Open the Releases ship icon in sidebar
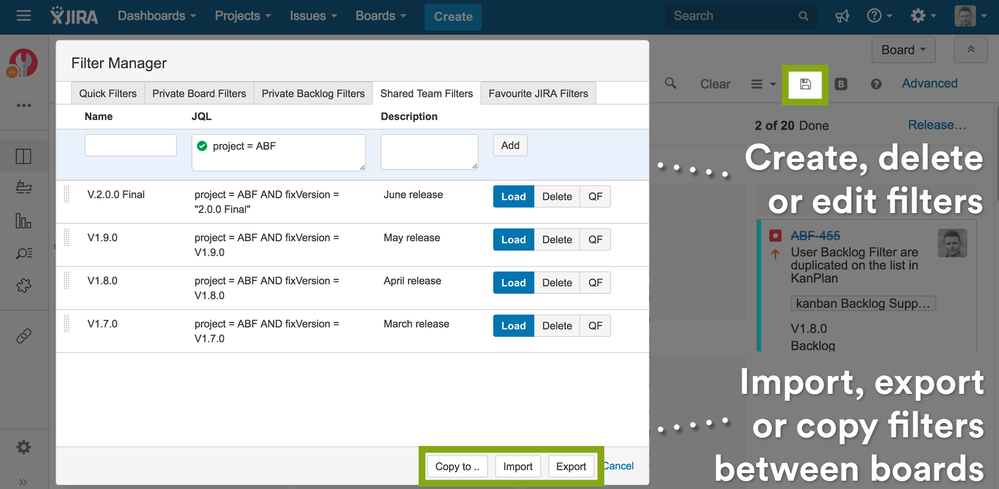The image size is (999, 489). (x=24, y=187)
